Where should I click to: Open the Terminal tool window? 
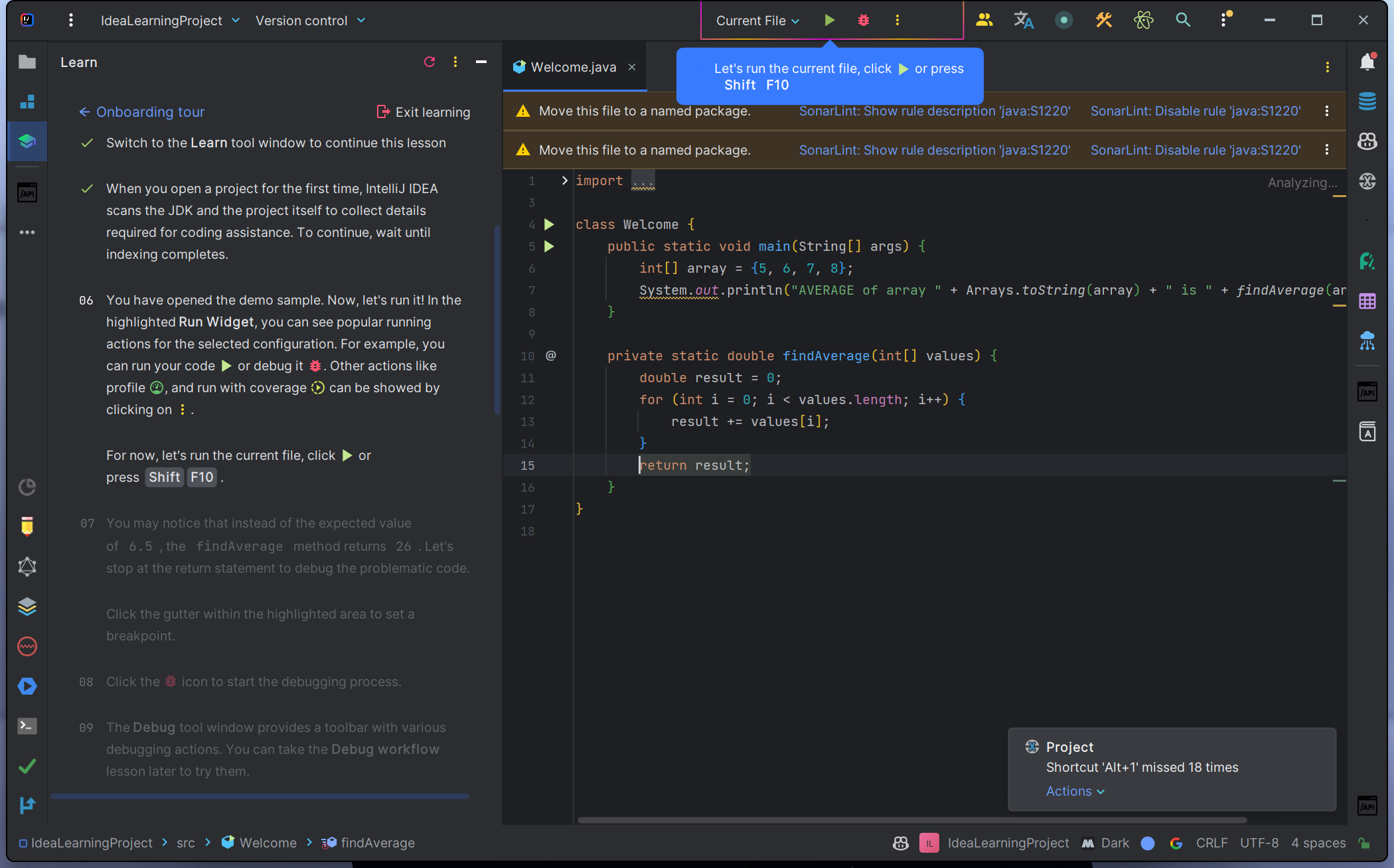(27, 726)
